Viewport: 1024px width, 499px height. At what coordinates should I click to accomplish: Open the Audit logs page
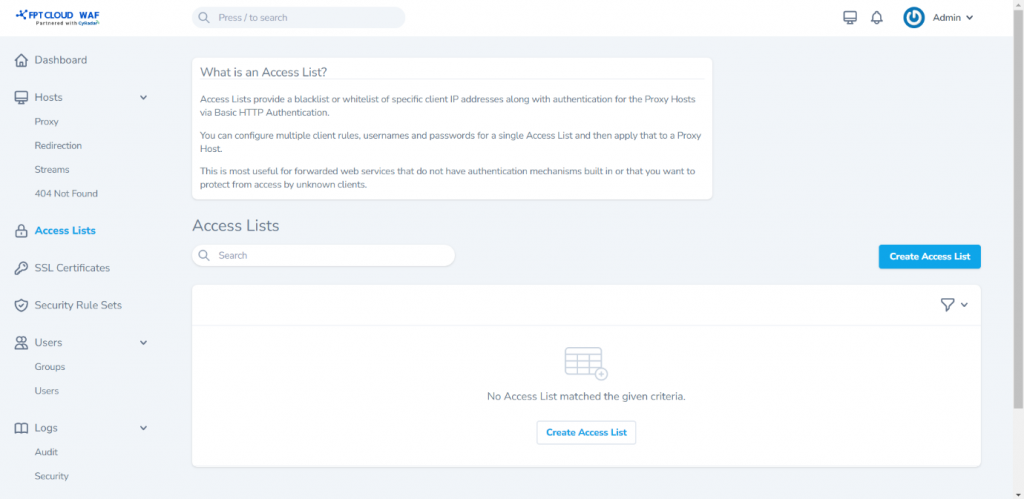pos(46,452)
